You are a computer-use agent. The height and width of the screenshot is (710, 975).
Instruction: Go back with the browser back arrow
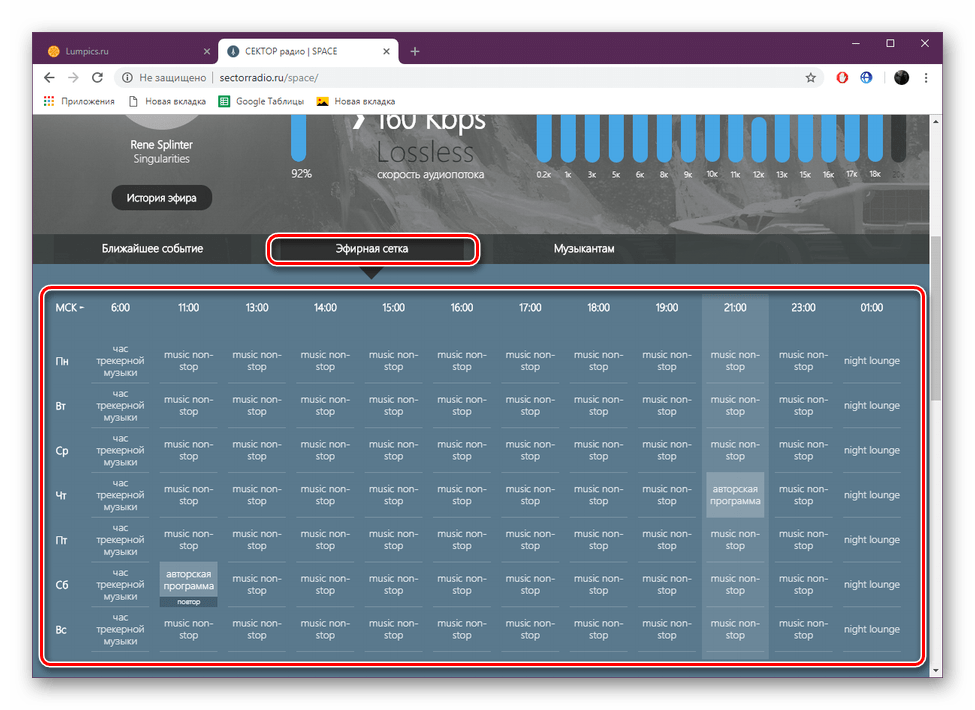(x=49, y=78)
